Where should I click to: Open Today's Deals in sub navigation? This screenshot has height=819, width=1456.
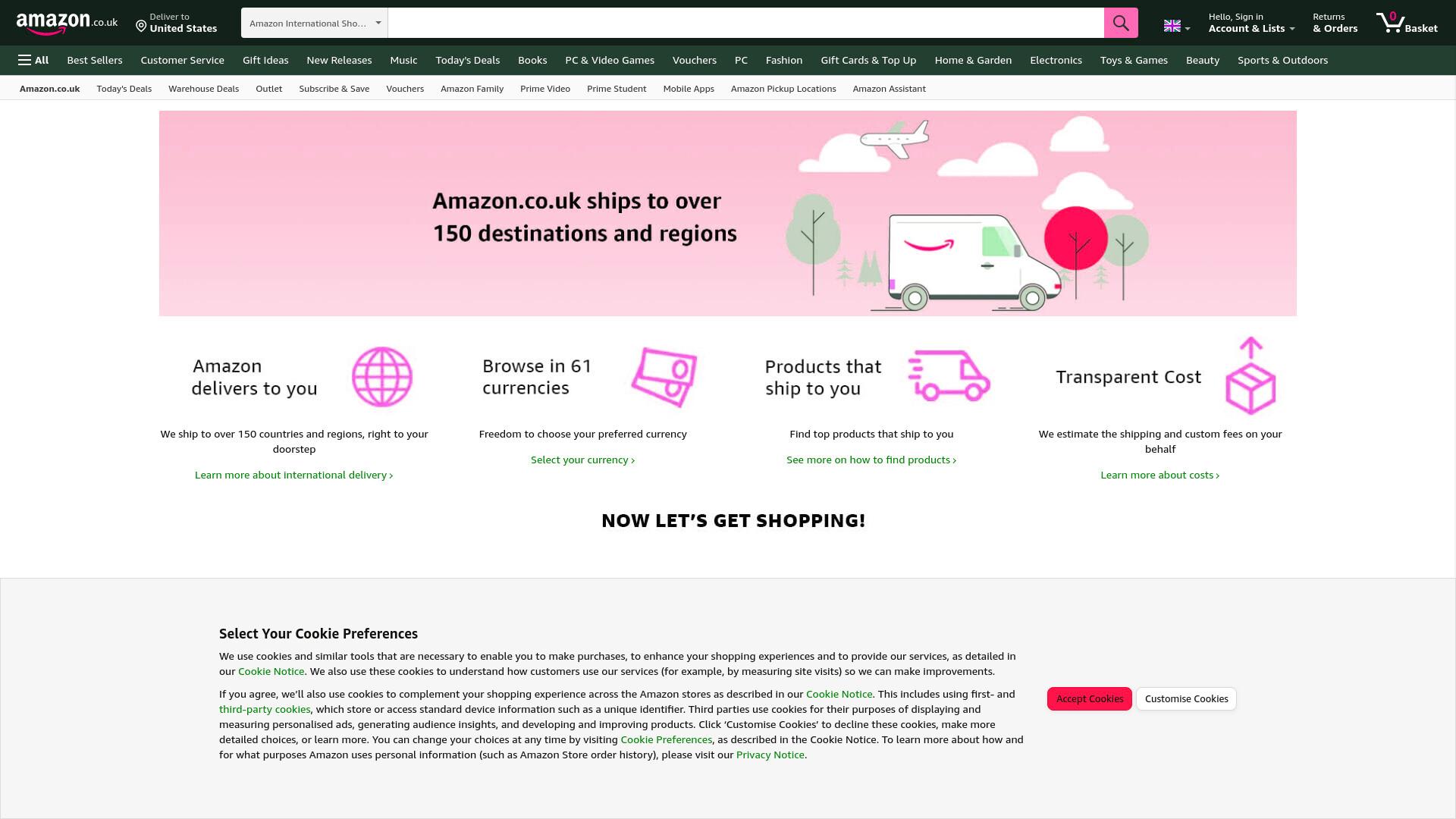click(124, 89)
